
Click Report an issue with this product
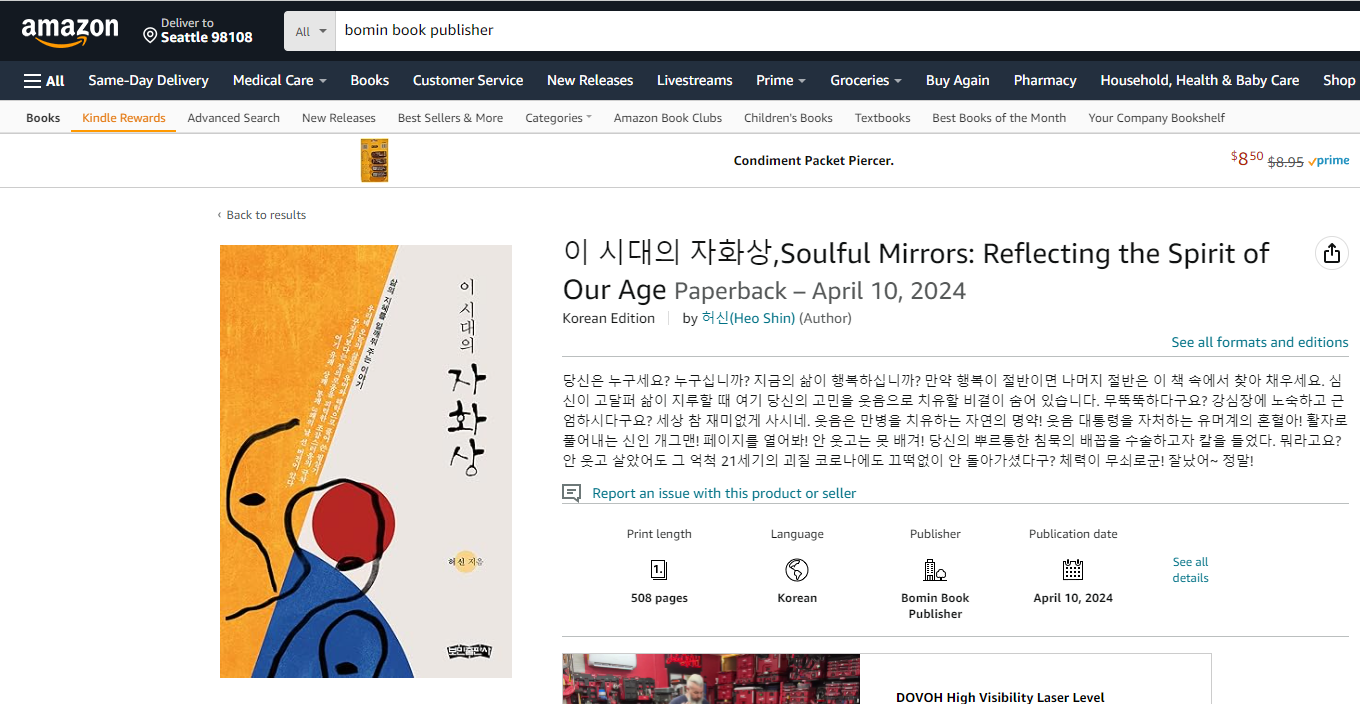click(x=724, y=493)
